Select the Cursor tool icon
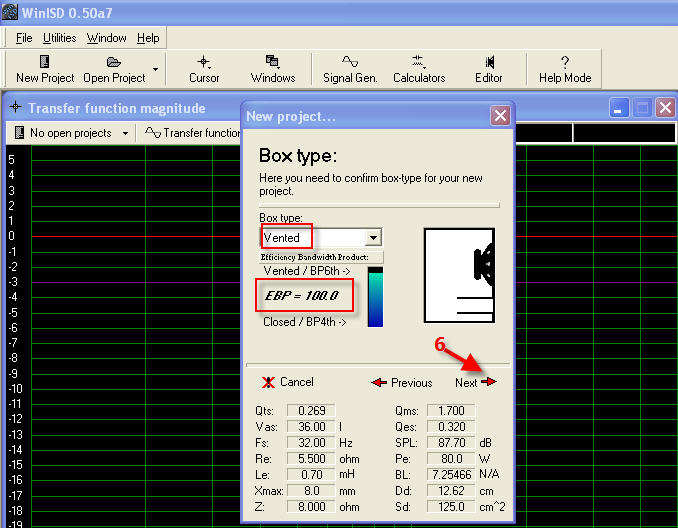Screen dimensions: 678x528 [x=204, y=62]
